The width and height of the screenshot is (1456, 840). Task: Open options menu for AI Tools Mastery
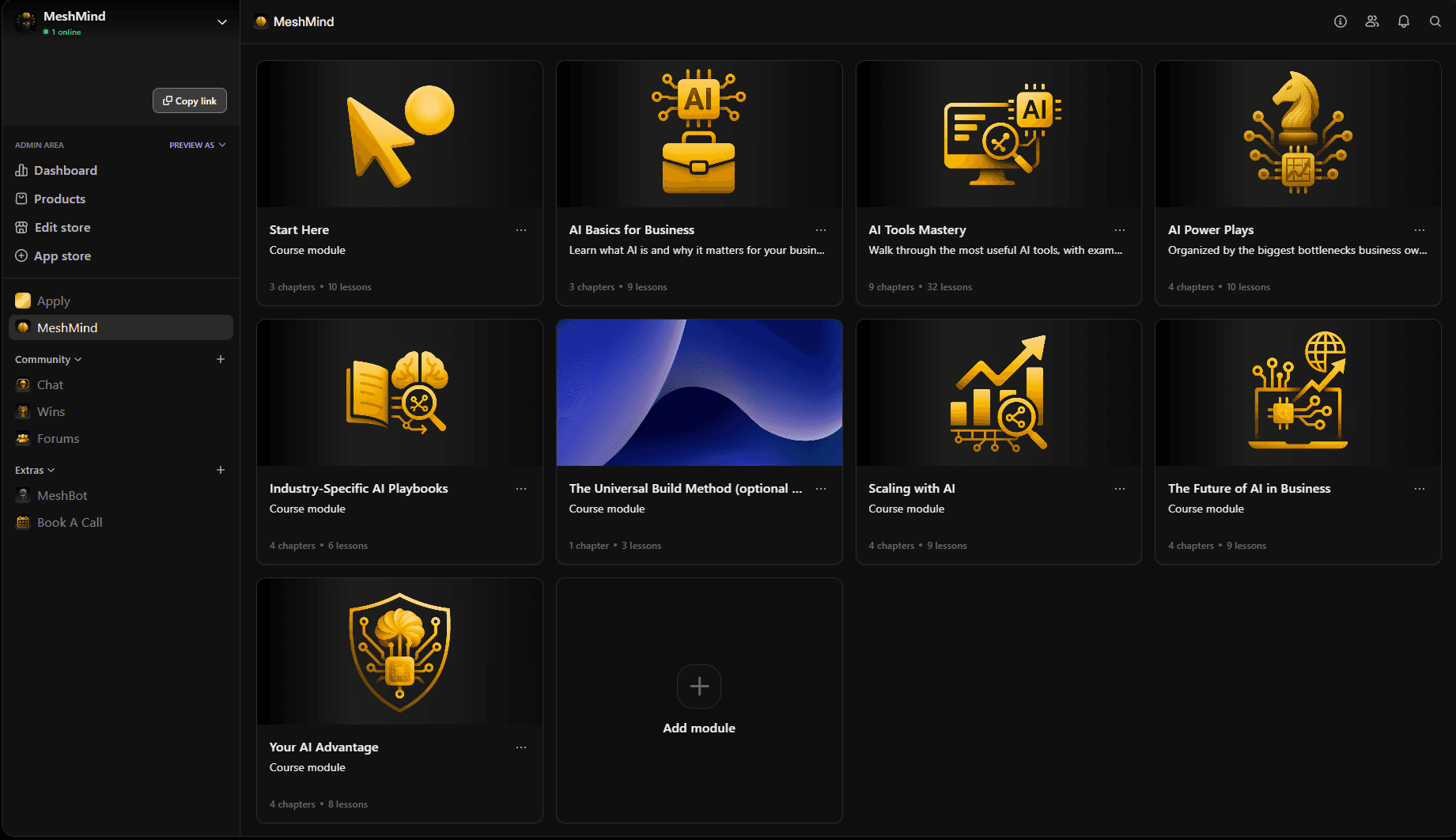(x=1120, y=230)
